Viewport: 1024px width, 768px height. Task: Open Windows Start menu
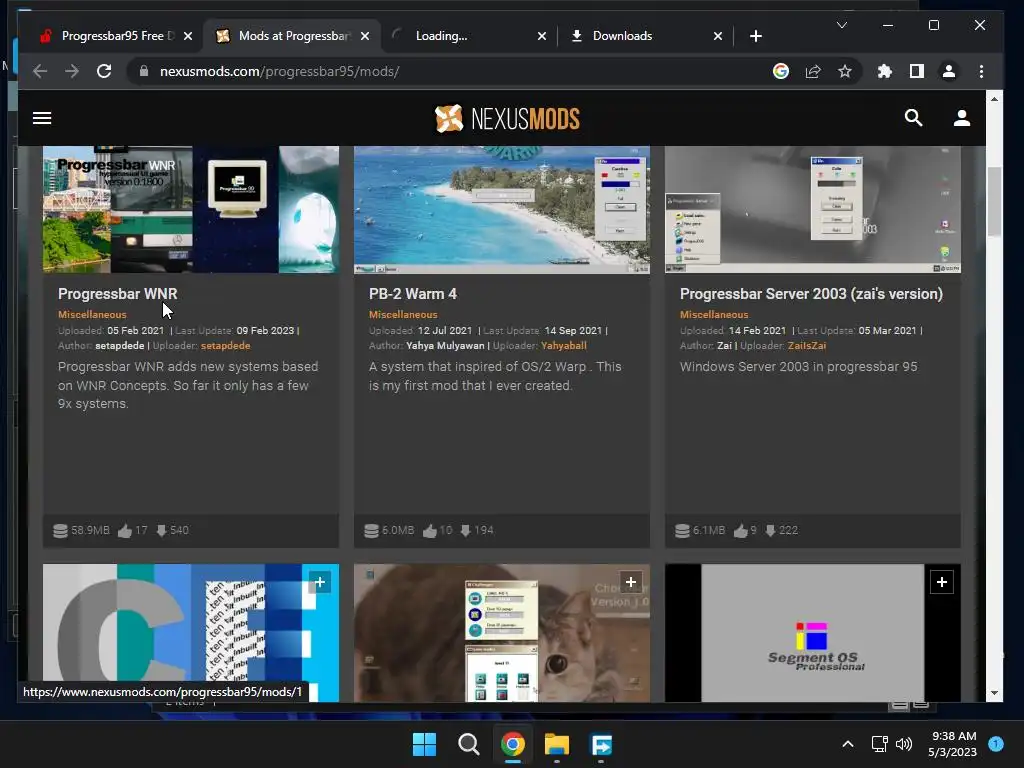click(424, 744)
